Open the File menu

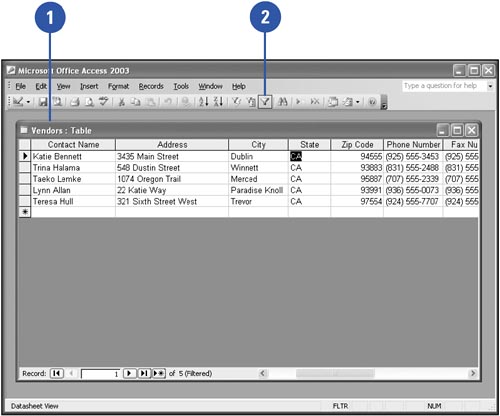point(21,86)
